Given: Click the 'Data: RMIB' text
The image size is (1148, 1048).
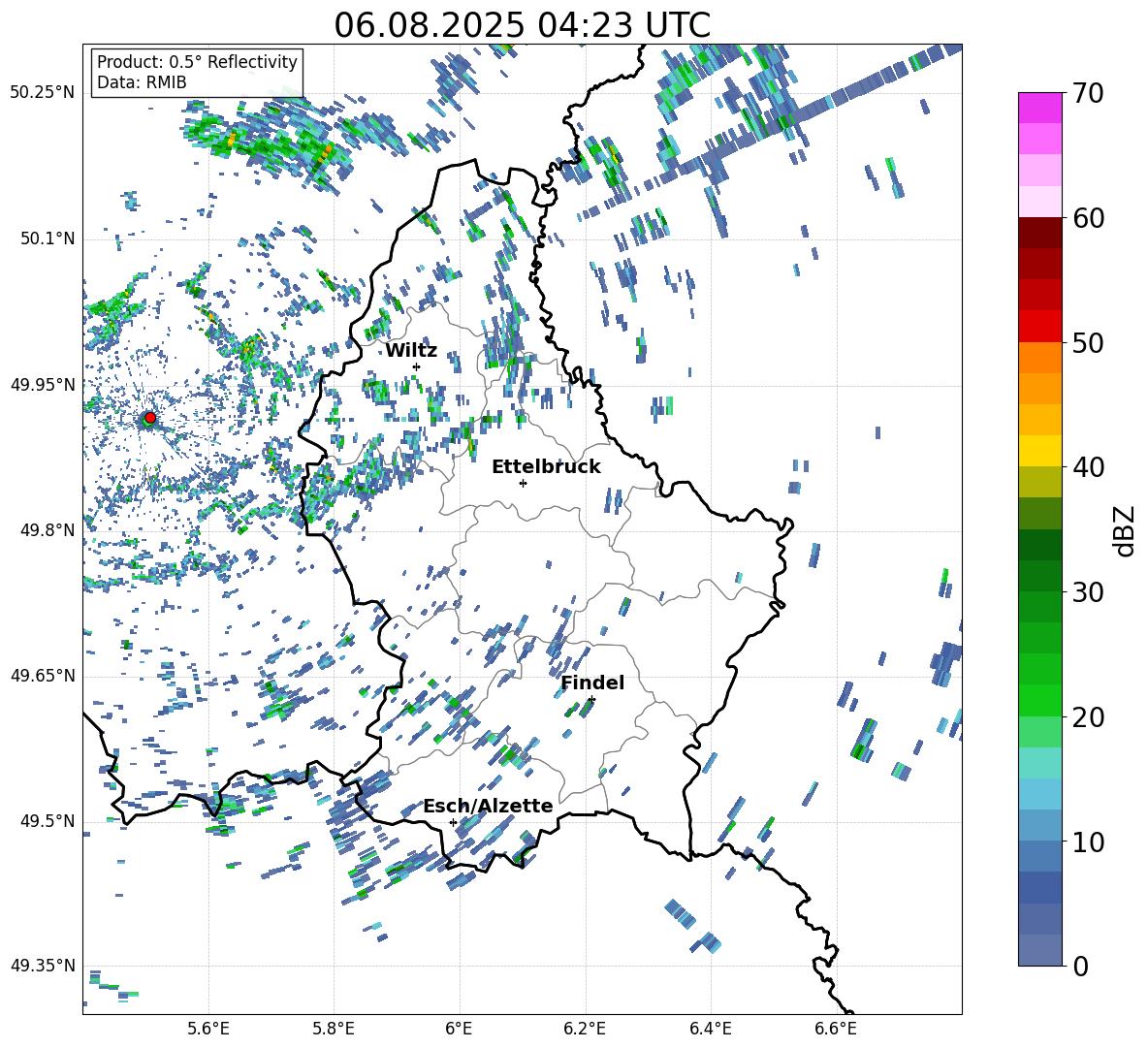Looking at the screenshot, I should (142, 82).
